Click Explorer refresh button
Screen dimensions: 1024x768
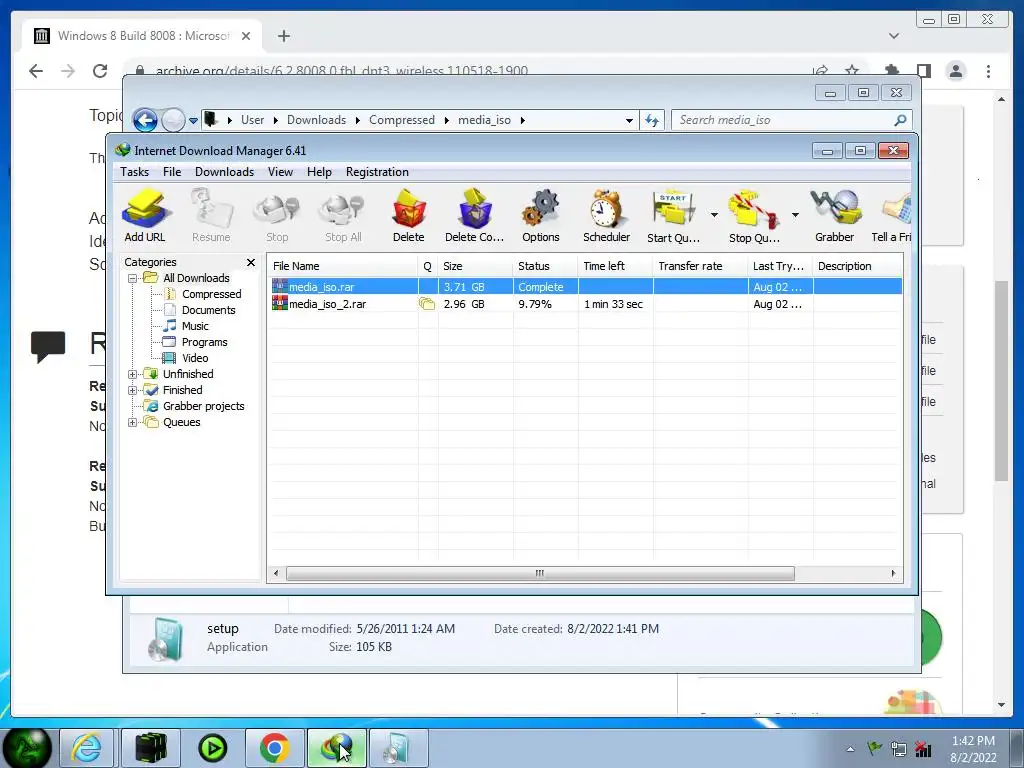pos(652,120)
